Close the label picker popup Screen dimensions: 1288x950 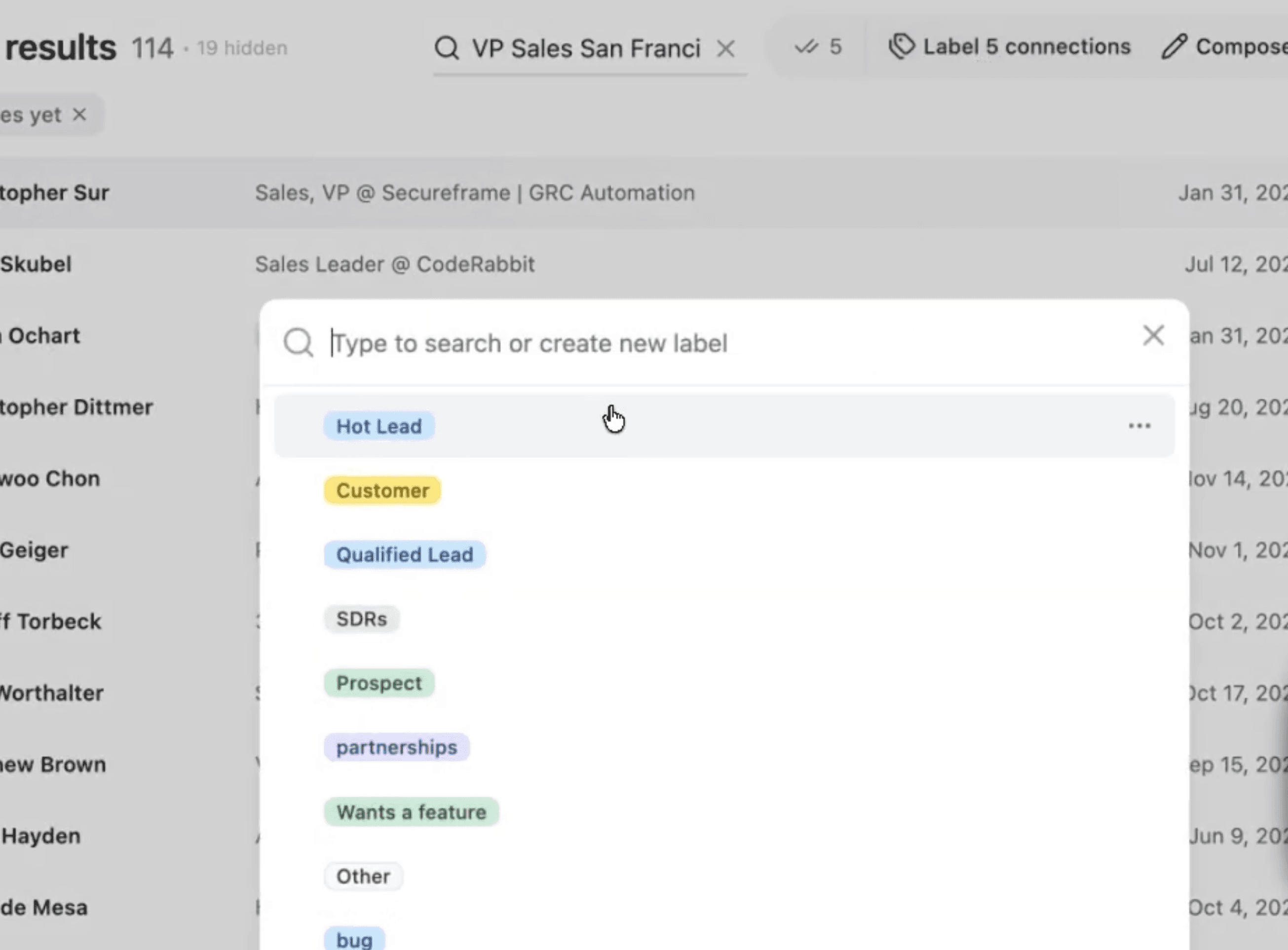pos(1153,335)
